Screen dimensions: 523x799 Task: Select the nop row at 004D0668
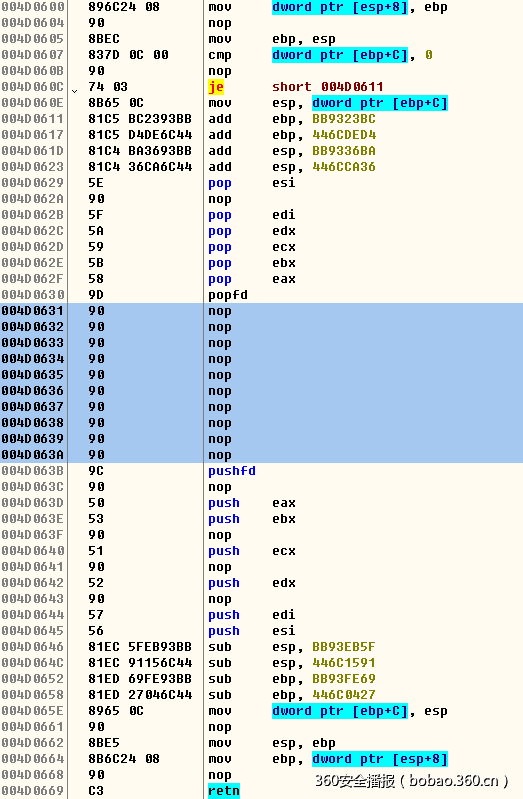coord(262,775)
